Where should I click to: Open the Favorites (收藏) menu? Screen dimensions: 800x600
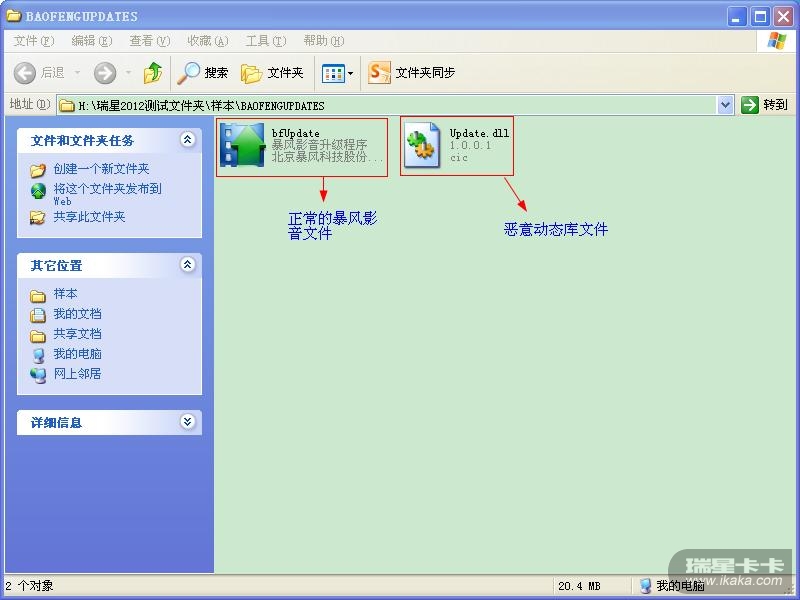pos(208,41)
